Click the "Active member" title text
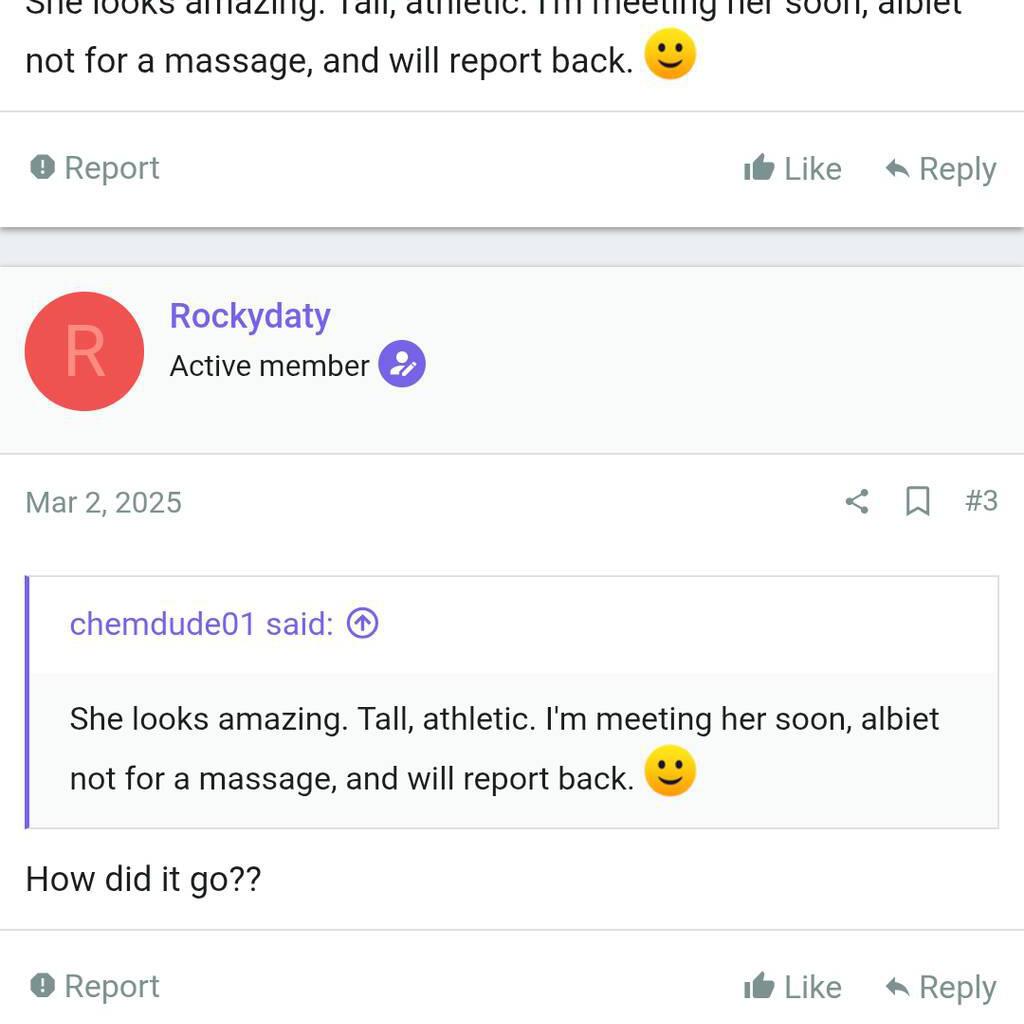The width and height of the screenshot is (1024, 1024). click(x=269, y=366)
